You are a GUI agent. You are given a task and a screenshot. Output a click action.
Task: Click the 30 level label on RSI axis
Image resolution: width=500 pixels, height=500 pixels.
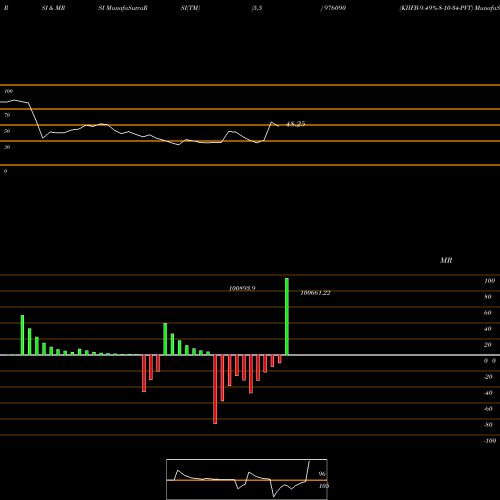(7, 147)
